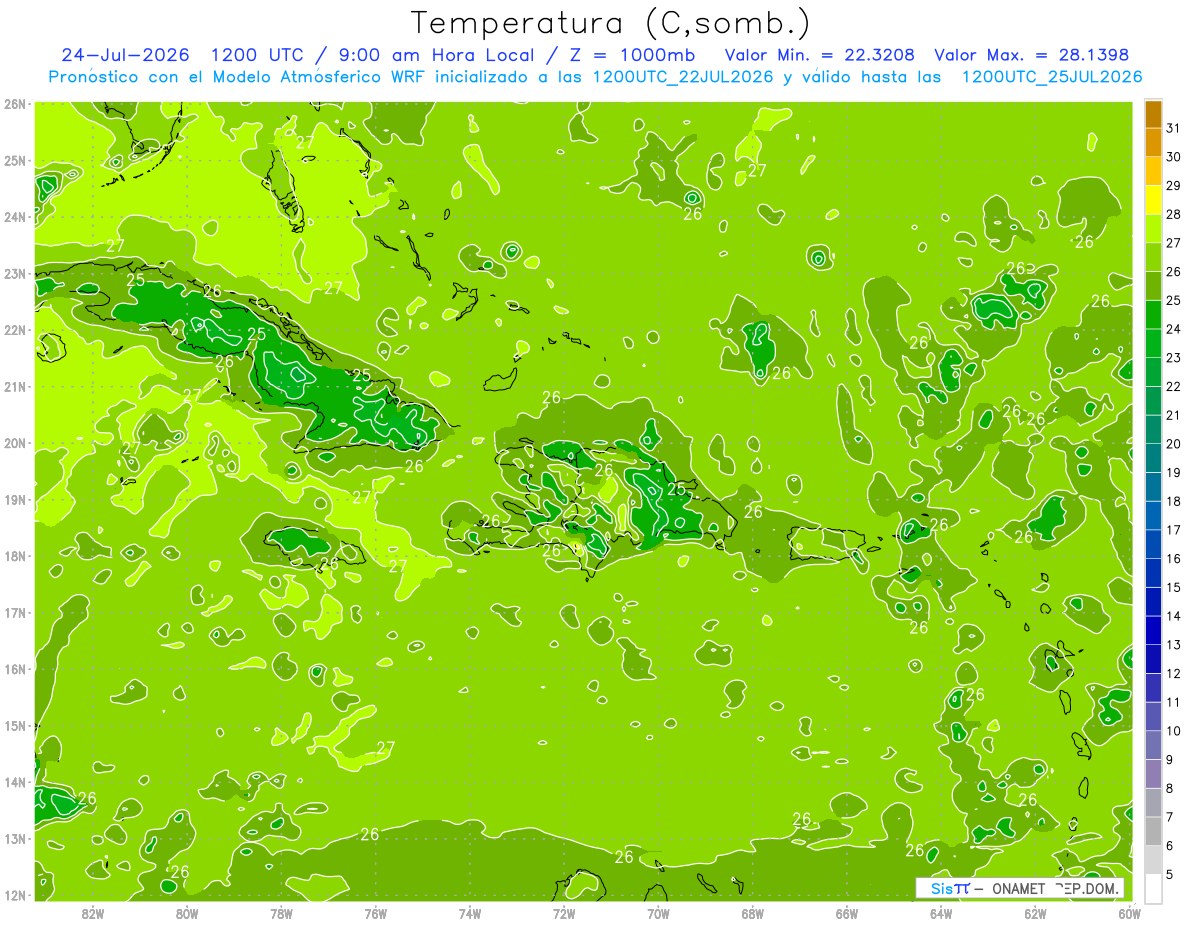Click latitude axis label "22N"

point(16,330)
